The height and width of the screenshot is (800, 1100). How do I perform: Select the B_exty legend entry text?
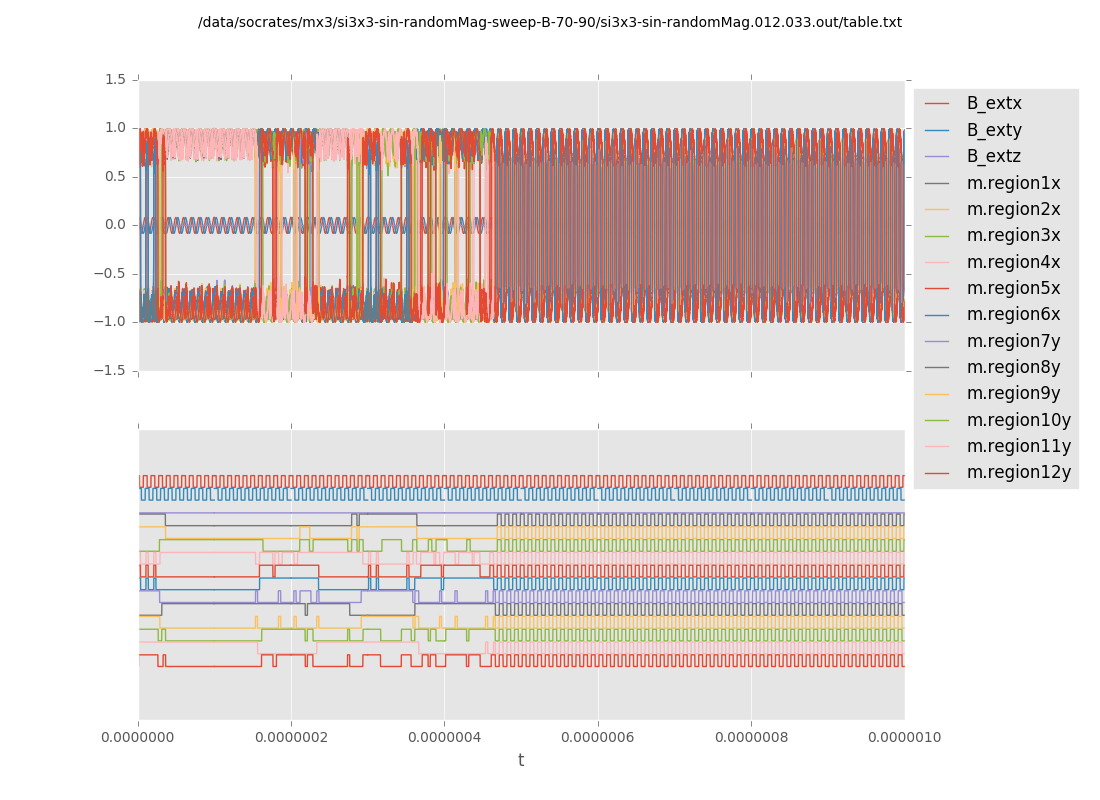pyautogui.click(x=993, y=130)
